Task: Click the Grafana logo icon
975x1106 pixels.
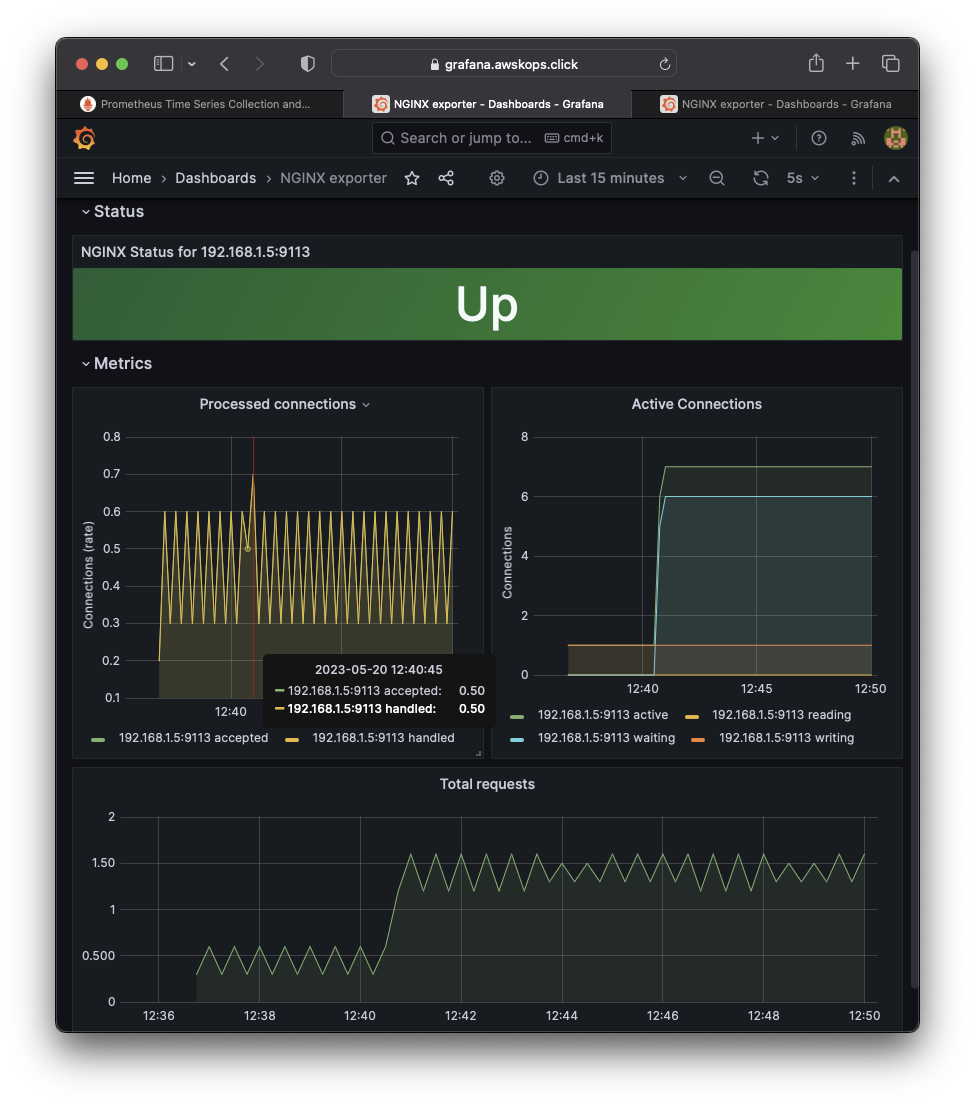Action: click(x=85, y=138)
